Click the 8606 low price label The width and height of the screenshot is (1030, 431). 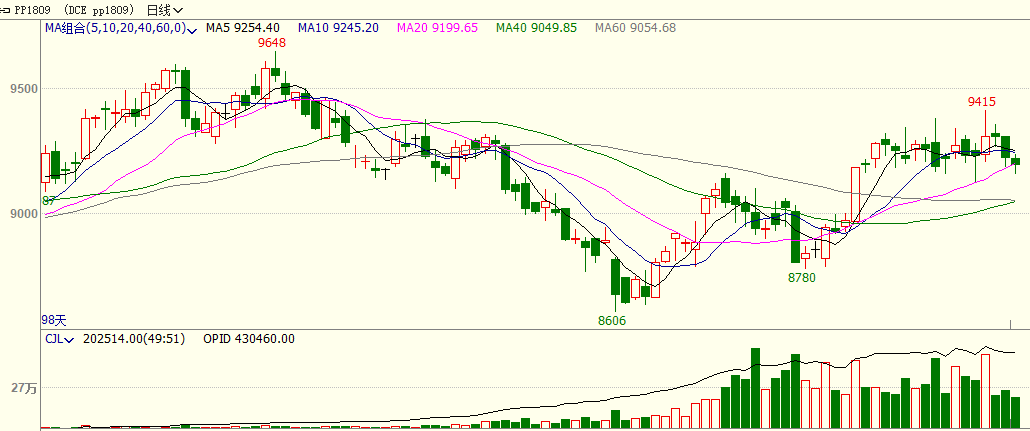point(612,321)
